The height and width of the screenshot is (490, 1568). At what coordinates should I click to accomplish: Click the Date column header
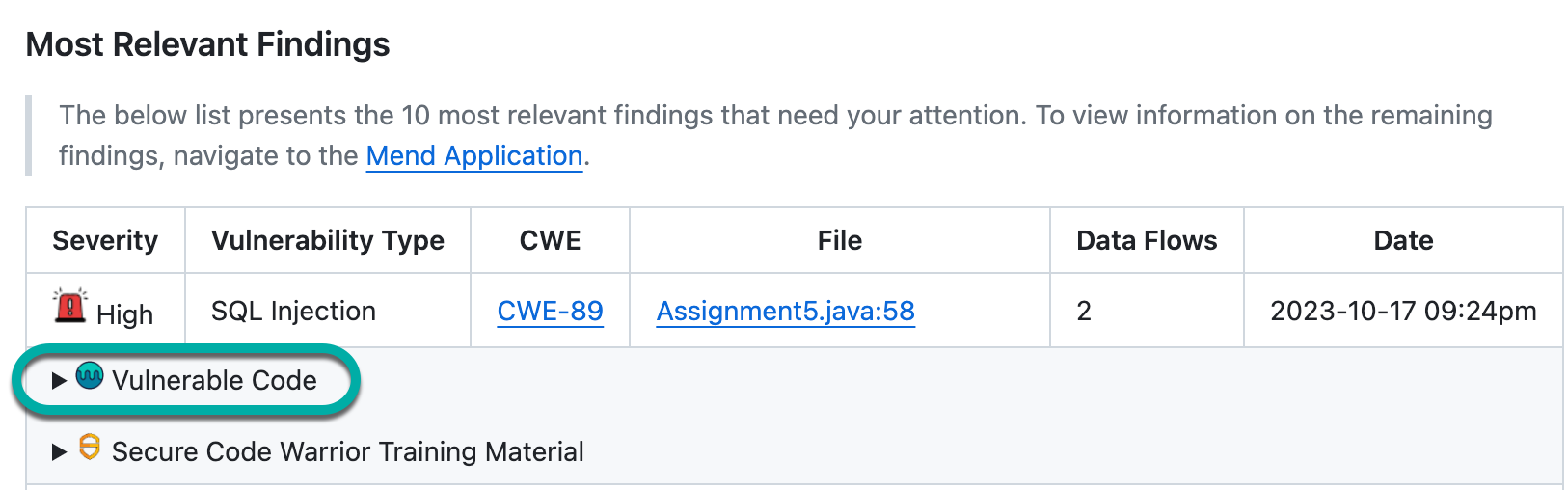[x=1403, y=240]
